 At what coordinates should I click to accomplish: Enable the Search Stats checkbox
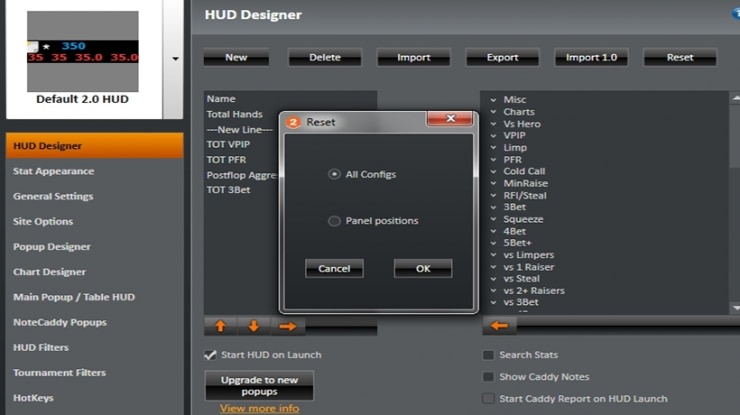488,355
